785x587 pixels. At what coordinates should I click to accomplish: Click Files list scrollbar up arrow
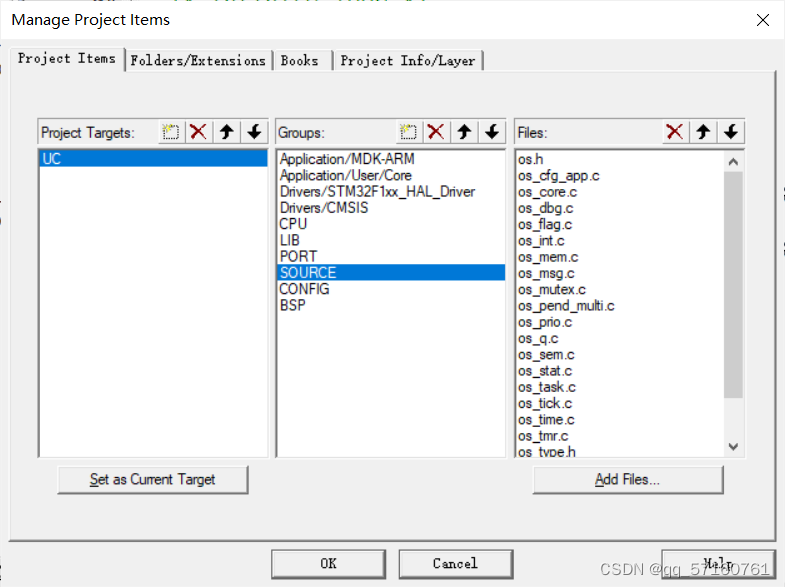[733, 162]
